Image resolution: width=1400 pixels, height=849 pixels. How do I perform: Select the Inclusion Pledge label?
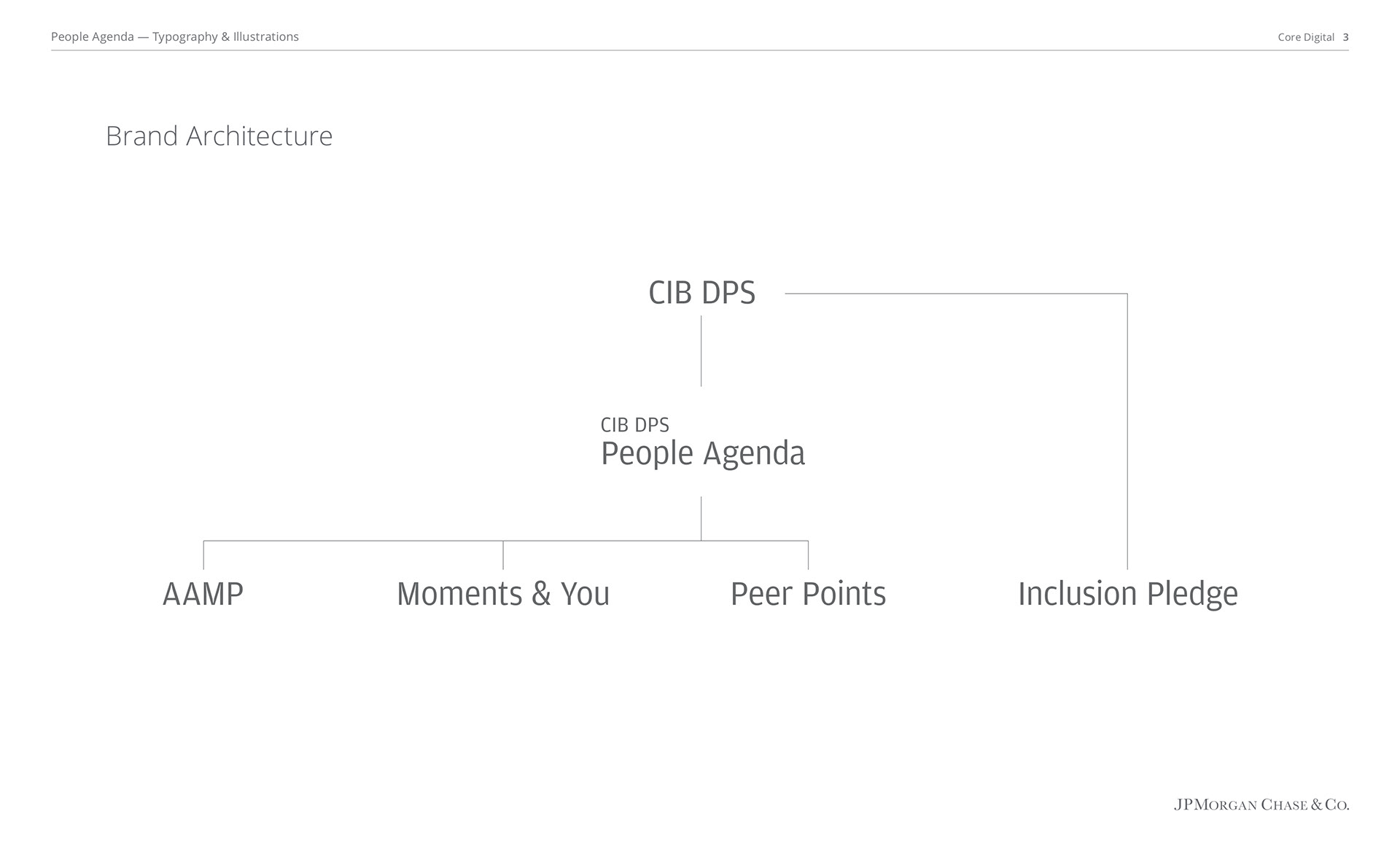[1128, 595]
